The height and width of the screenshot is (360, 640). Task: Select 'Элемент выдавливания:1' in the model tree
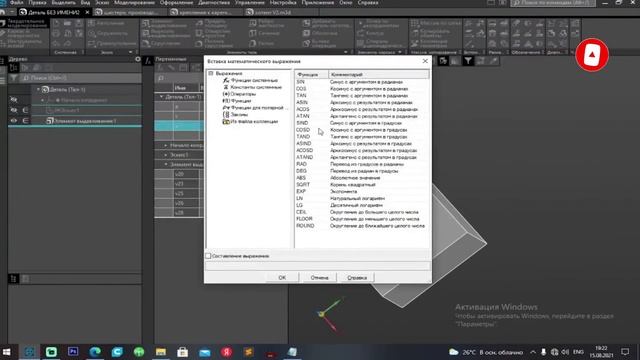pos(85,121)
